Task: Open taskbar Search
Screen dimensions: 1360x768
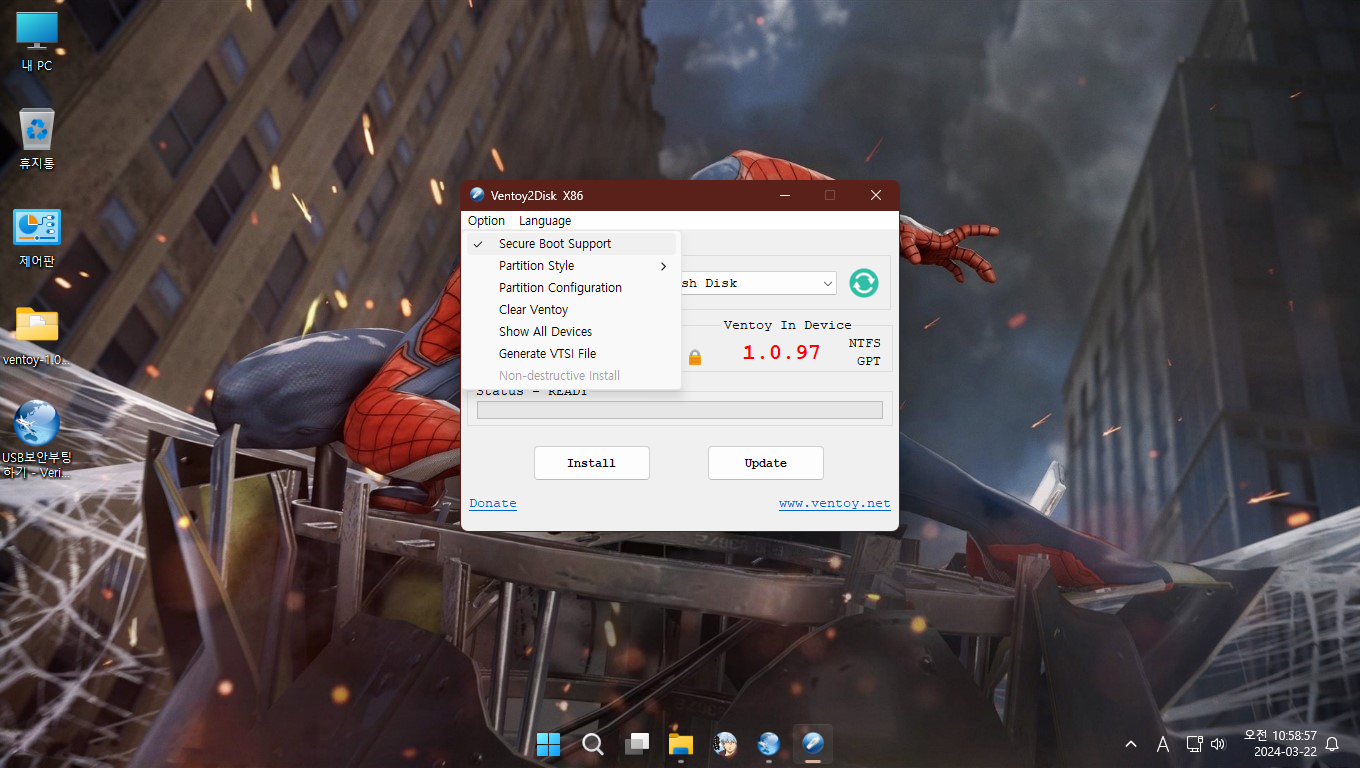Action: [593, 744]
